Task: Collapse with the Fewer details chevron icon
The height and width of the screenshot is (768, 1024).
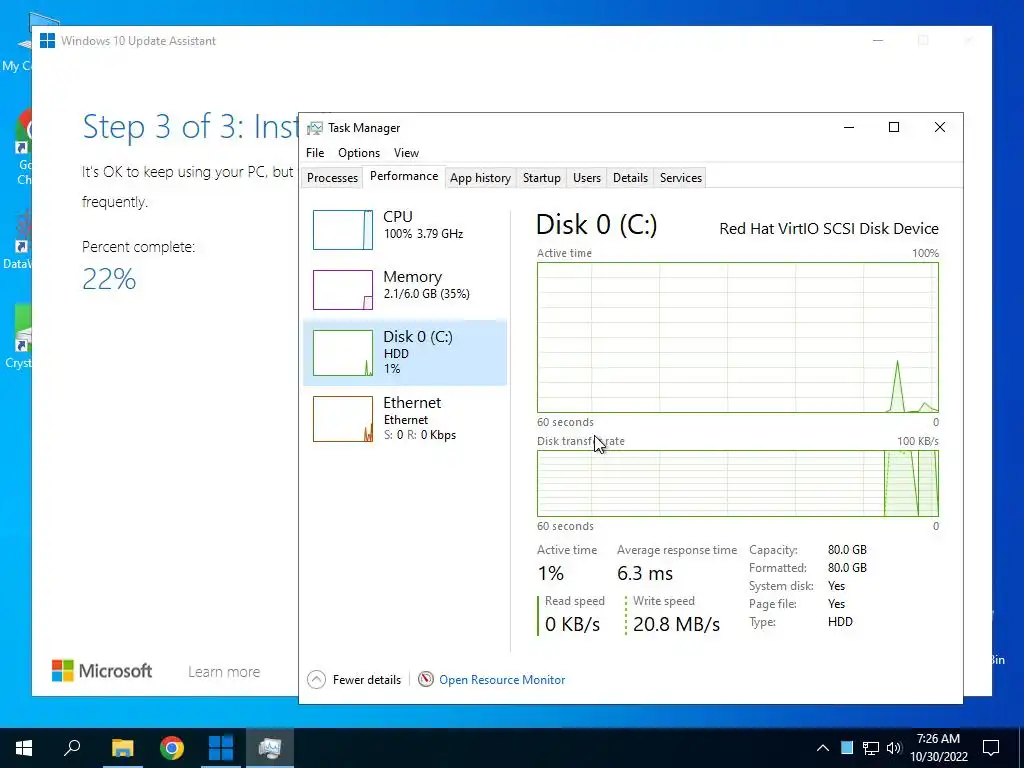Action: pyautogui.click(x=316, y=680)
